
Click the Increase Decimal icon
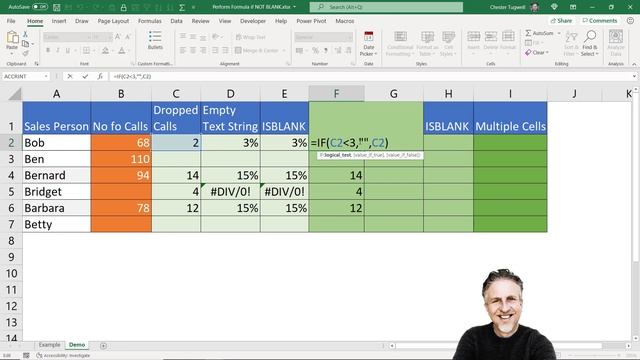click(338, 51)
